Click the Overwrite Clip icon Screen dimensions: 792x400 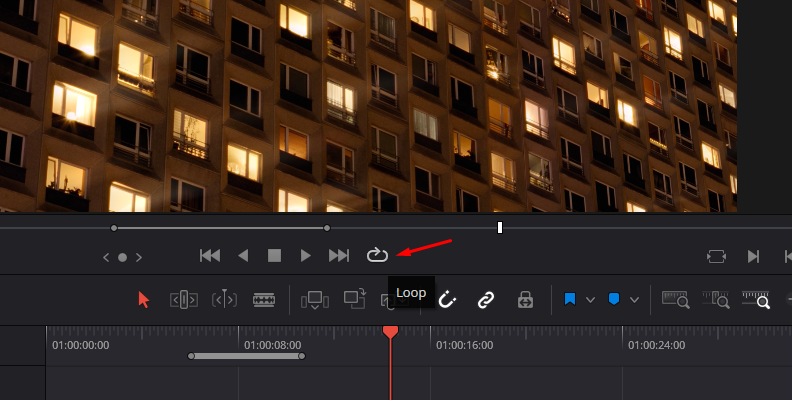[x=355, y=298]
